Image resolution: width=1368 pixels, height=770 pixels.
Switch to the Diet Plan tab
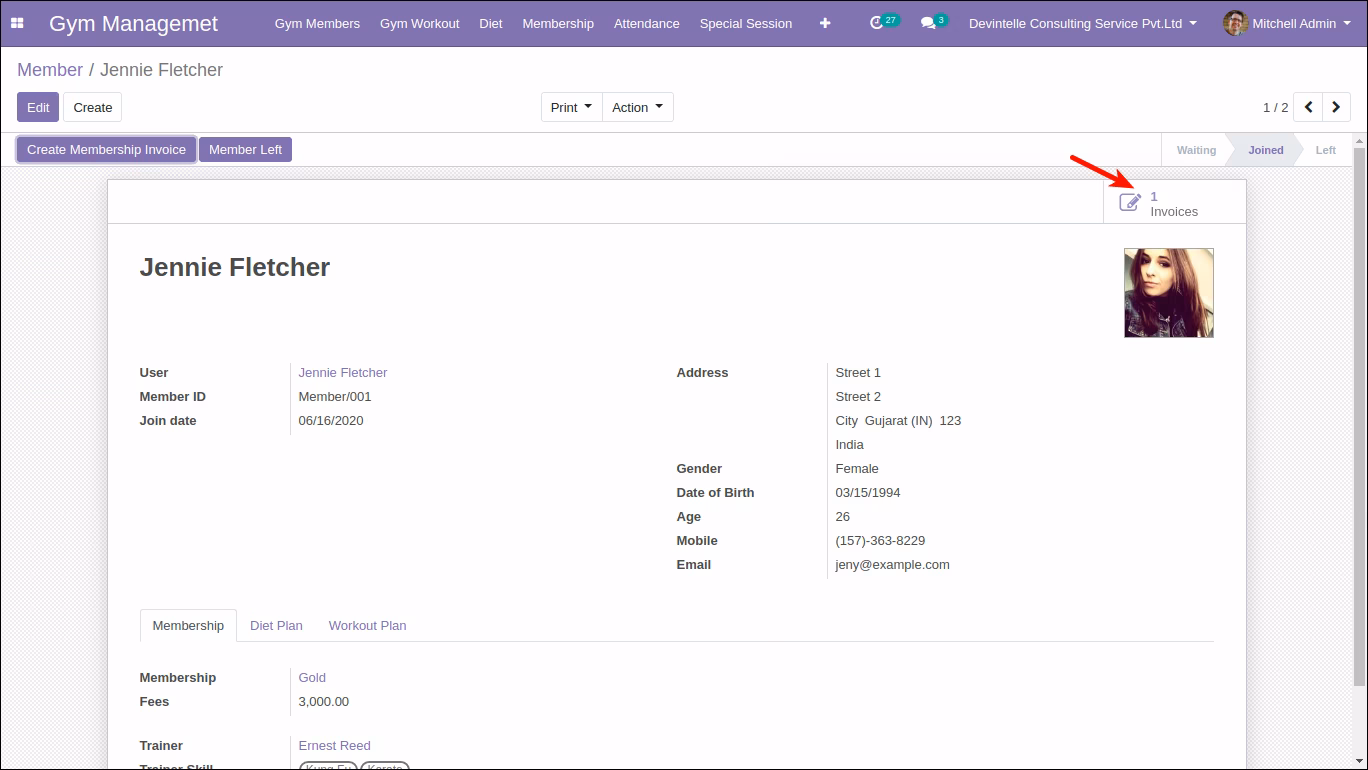pos(276,625)
